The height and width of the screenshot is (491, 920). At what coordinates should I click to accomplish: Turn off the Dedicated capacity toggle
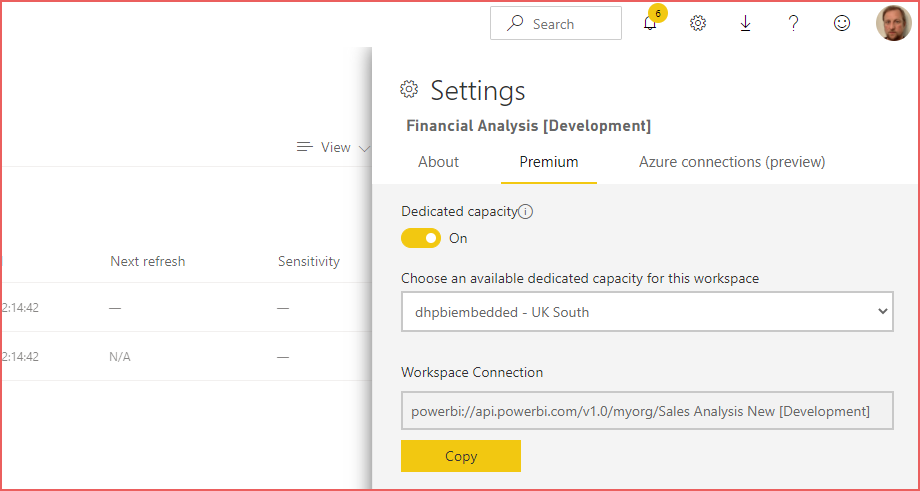coord(421,238)
